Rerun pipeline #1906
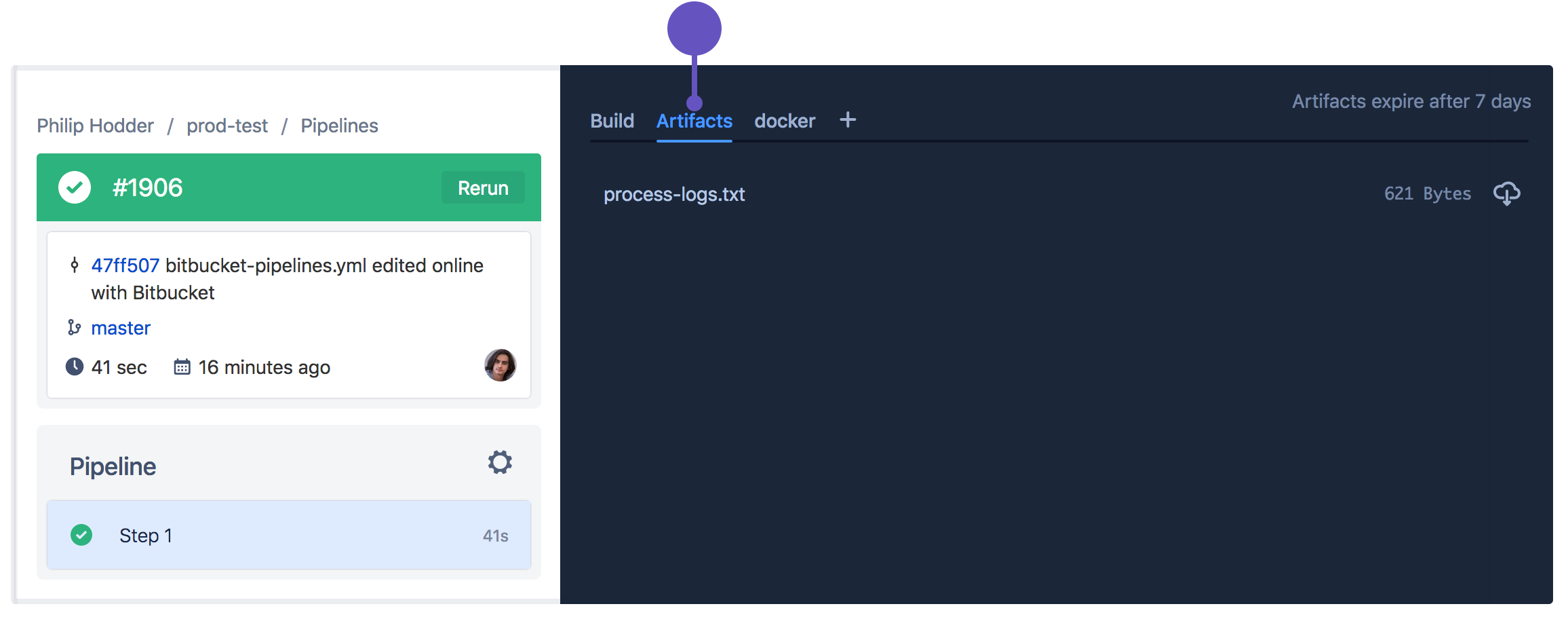Image resolution: width=1568 pixels, height=619 pixels. click(483, 188)
